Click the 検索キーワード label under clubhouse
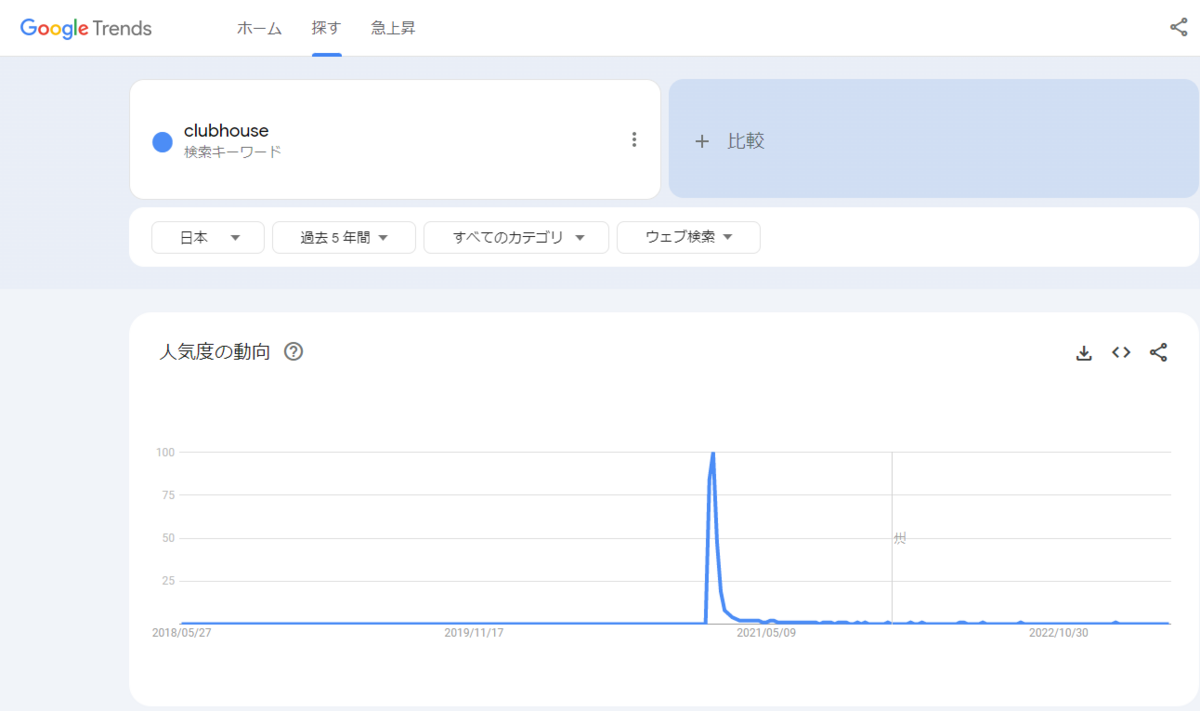1200x711 pixels. (x=233, y=152)
